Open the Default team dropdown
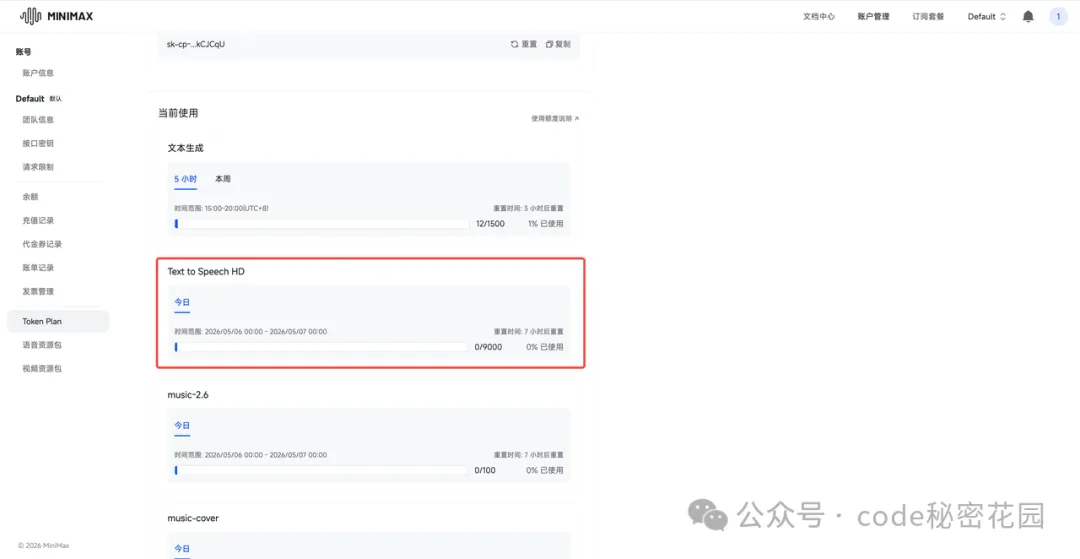 [x=986, y=17]
